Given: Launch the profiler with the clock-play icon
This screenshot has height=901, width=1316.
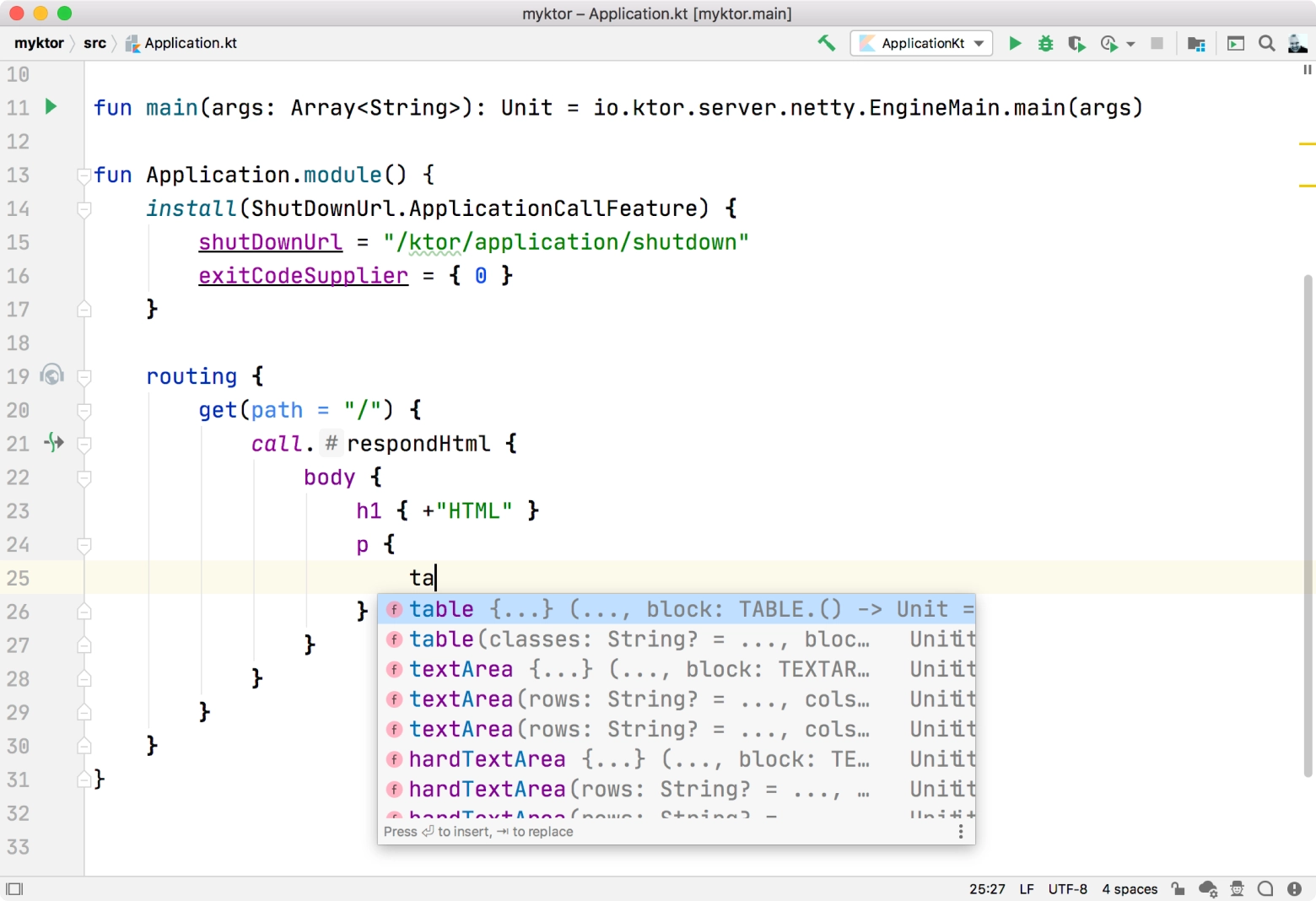Looking at the screenshot, I should tap(1109, 43).
